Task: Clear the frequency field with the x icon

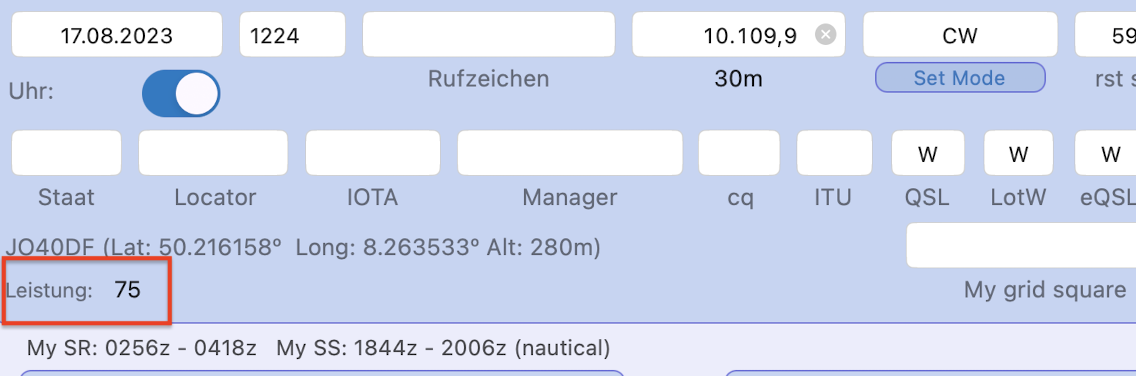Action: [x=825, y=35]
